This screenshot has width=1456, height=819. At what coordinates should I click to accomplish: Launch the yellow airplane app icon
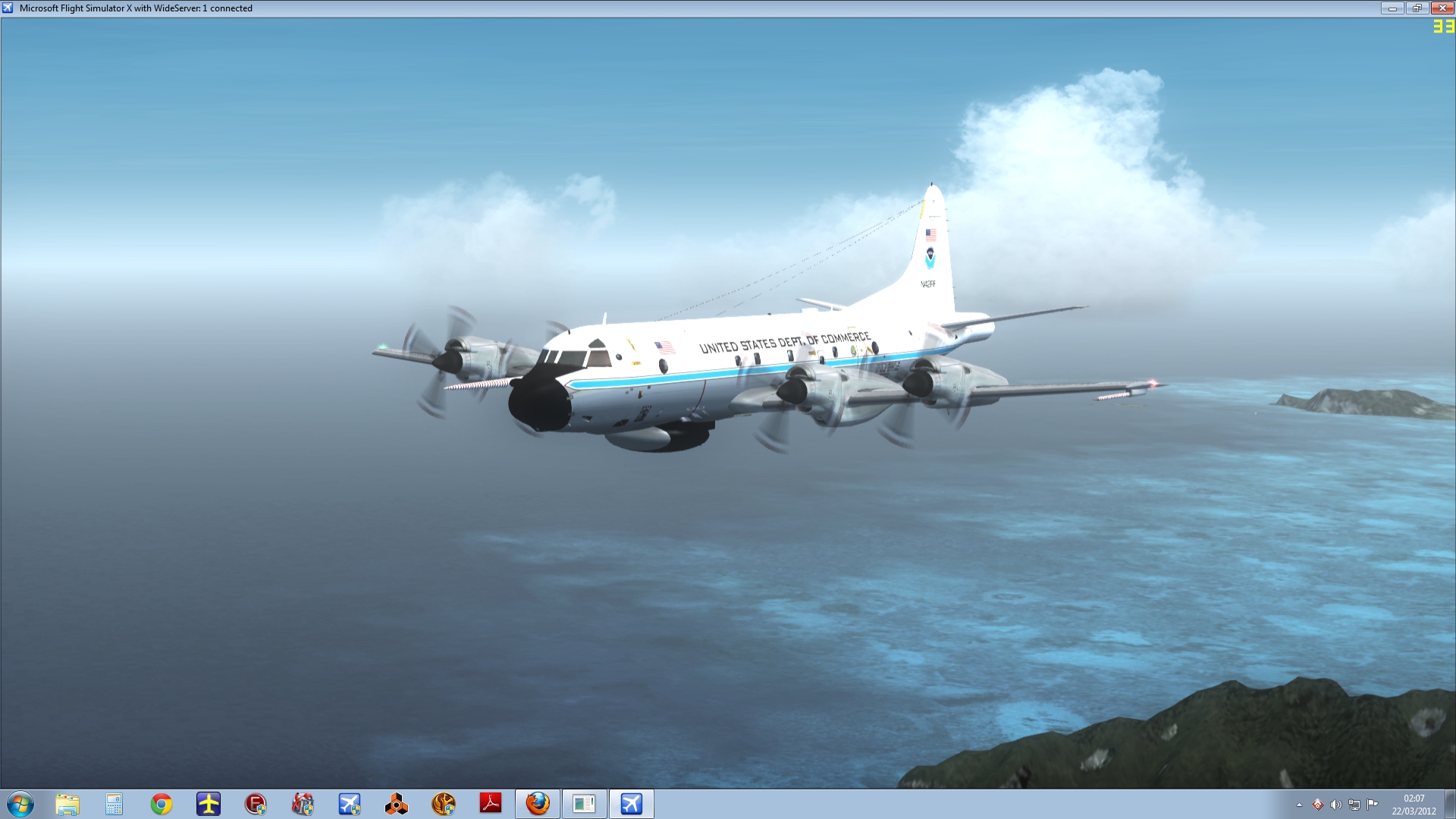[209, 804]
